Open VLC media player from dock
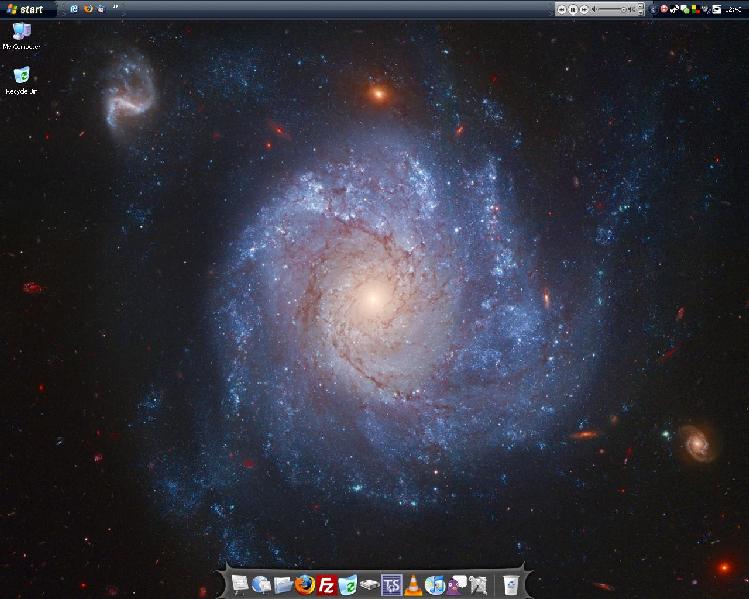749x599 pixels. point(413,585)
